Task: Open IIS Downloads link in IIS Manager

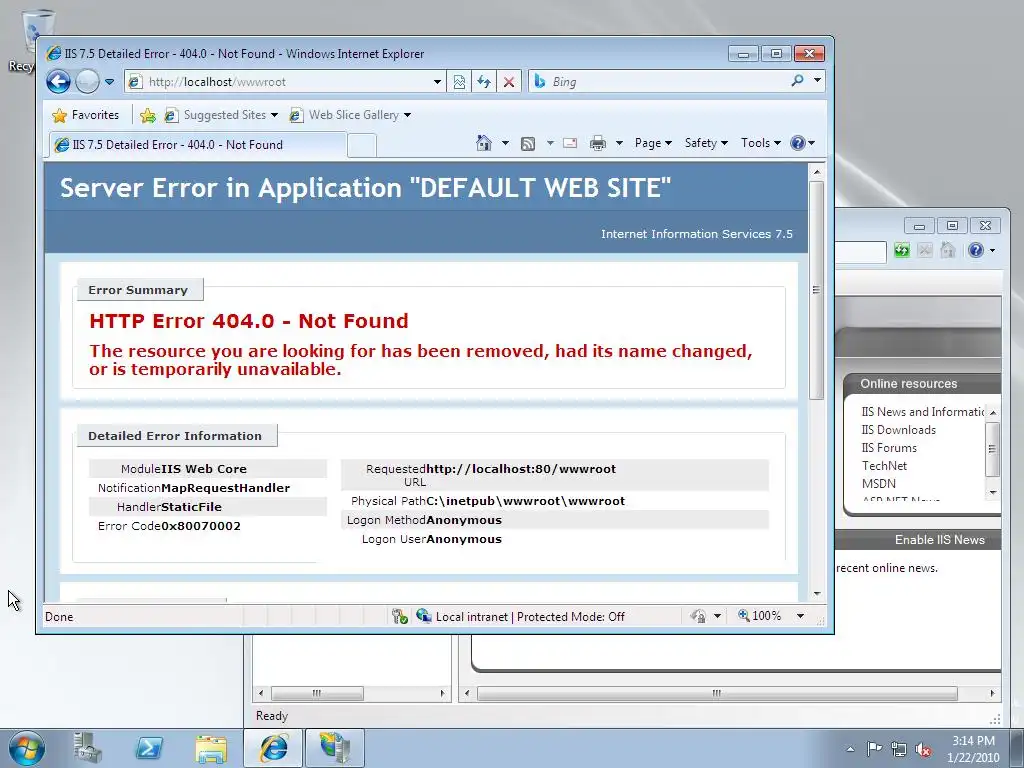Action: (x=899, y=430)
